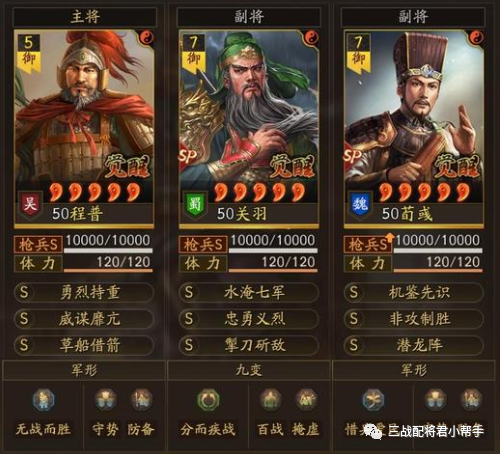Select the 百战 skill icon
The image size is (500, 454).
click(270, 399)
